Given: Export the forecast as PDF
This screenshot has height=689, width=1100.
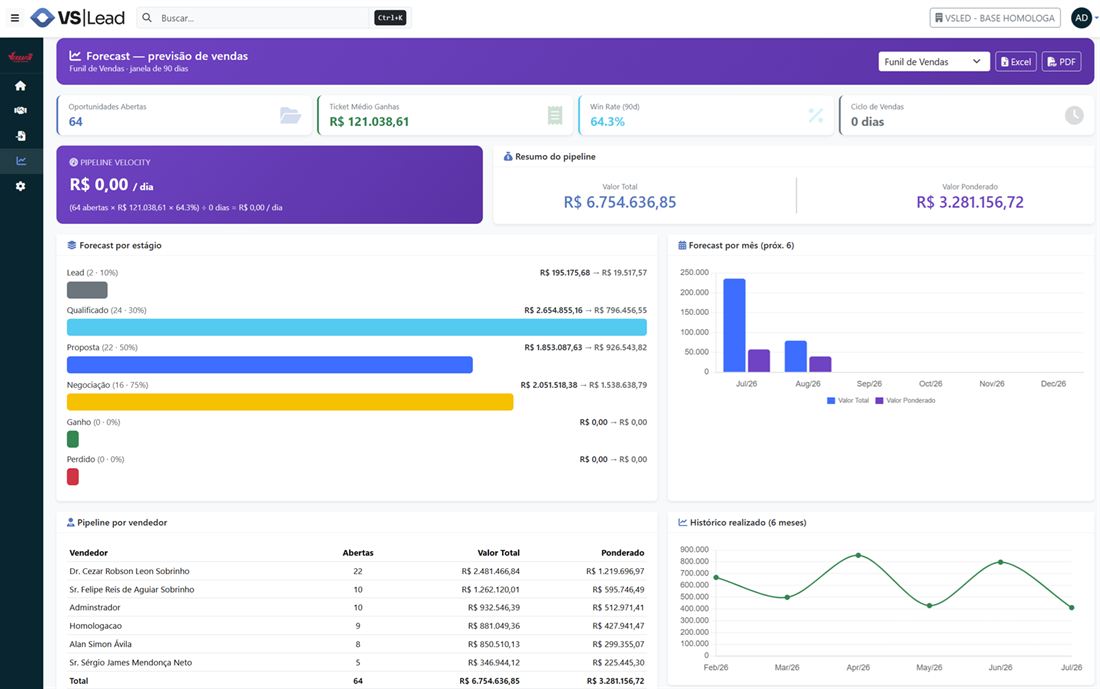Looking at the screenshot, I should (x=1061, y=62).
